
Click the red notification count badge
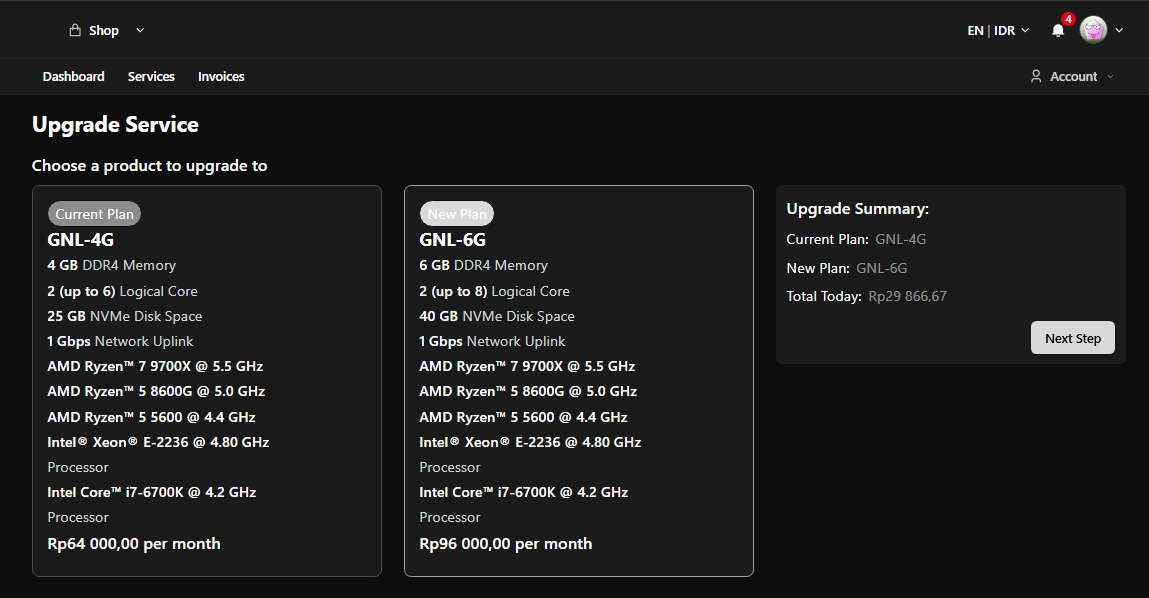pos(1068,19)
